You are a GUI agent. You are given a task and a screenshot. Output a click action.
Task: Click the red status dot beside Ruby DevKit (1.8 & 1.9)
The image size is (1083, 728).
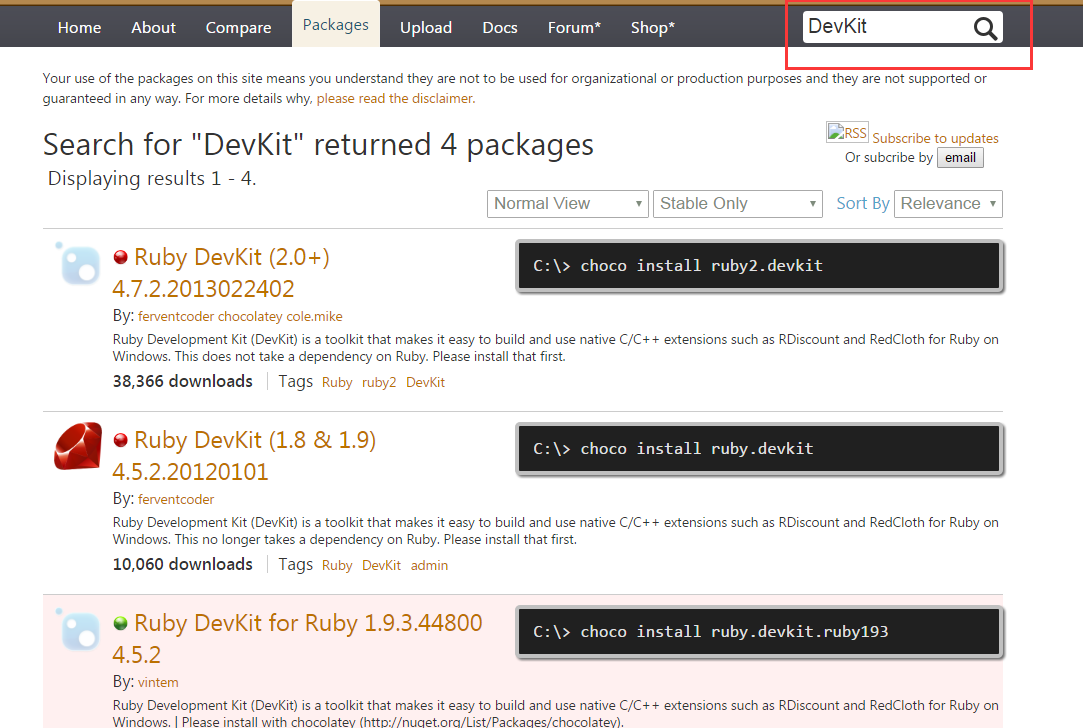tap(120, 441)
